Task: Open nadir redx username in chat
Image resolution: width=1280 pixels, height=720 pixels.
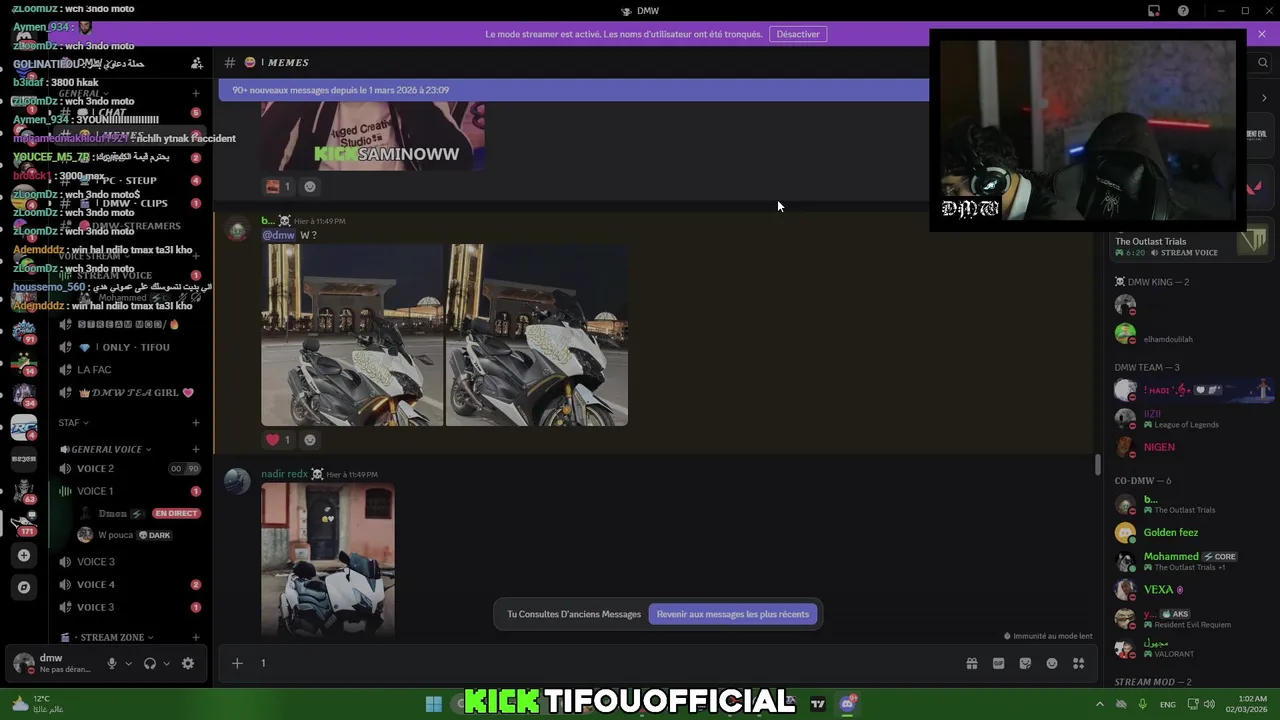Action: (x=284, y=474)
